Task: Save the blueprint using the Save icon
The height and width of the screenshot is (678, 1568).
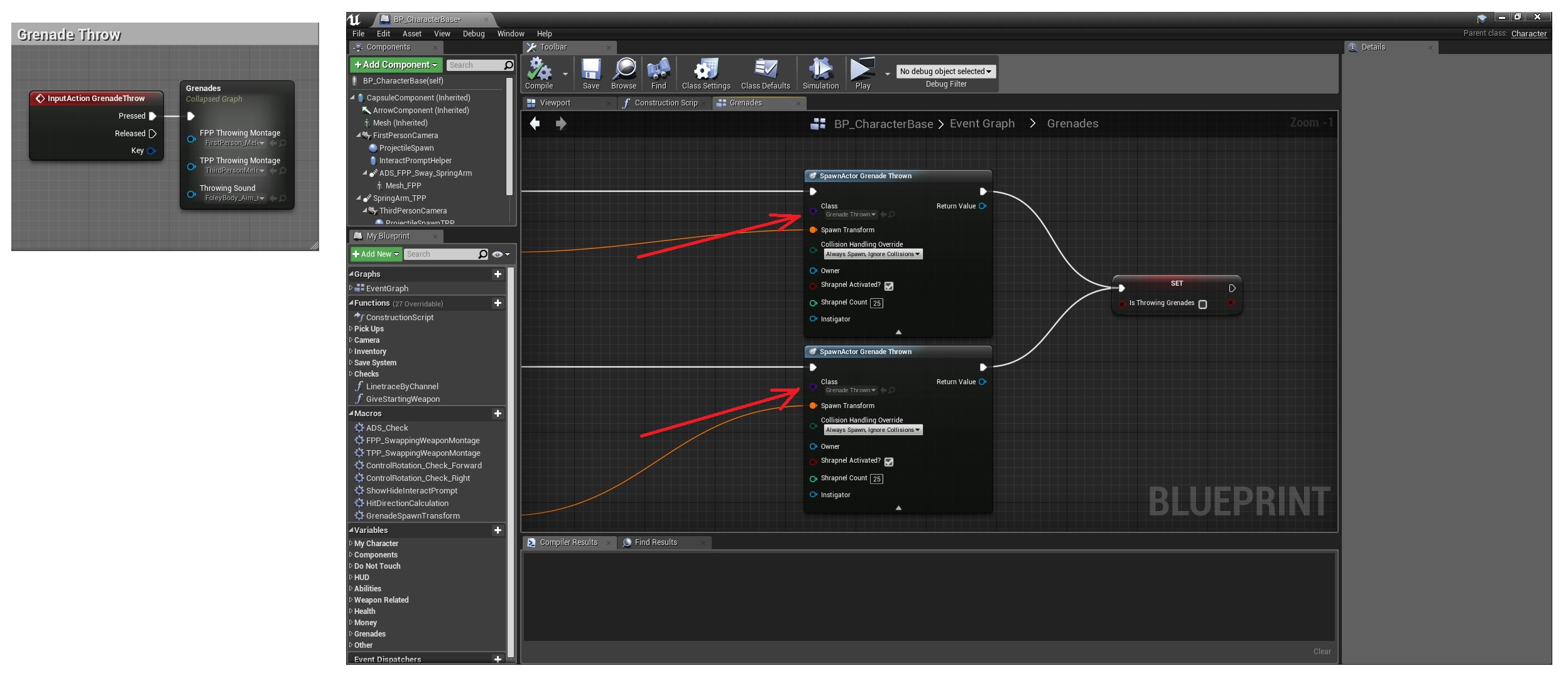Action: click(591, 69)
